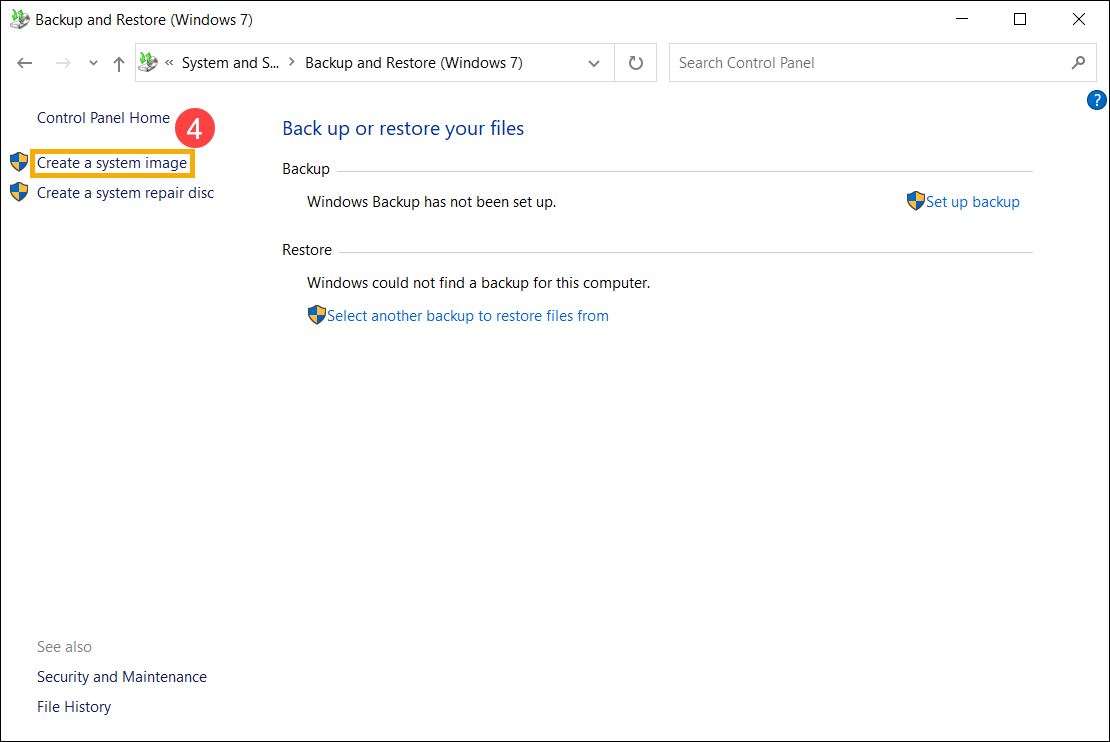The image size is (1110, 742).
Task: Click the Refresh icon in the address bar
Action: (636, 62)
